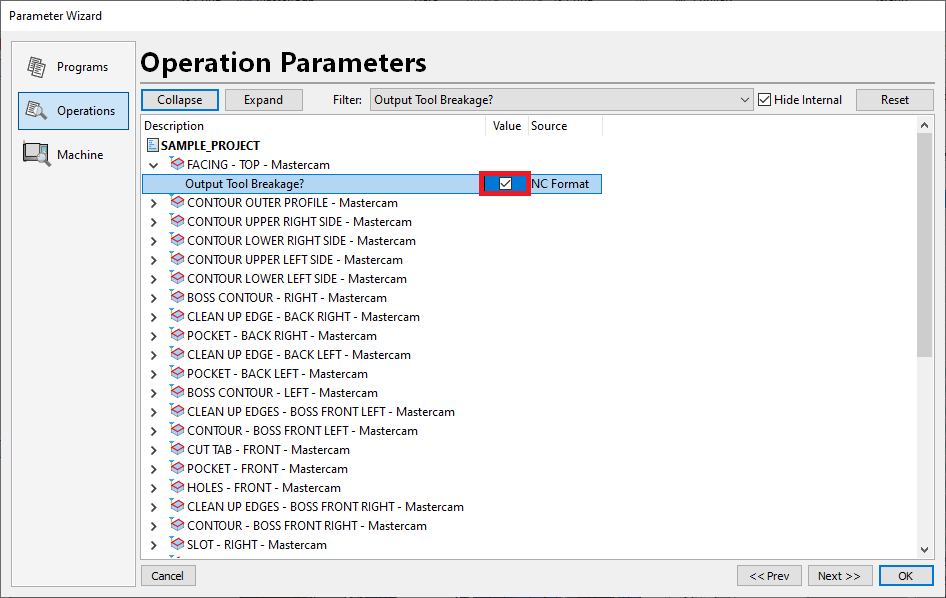
Task: Click the scroll down arrow of the list
Action: [925, 549]
